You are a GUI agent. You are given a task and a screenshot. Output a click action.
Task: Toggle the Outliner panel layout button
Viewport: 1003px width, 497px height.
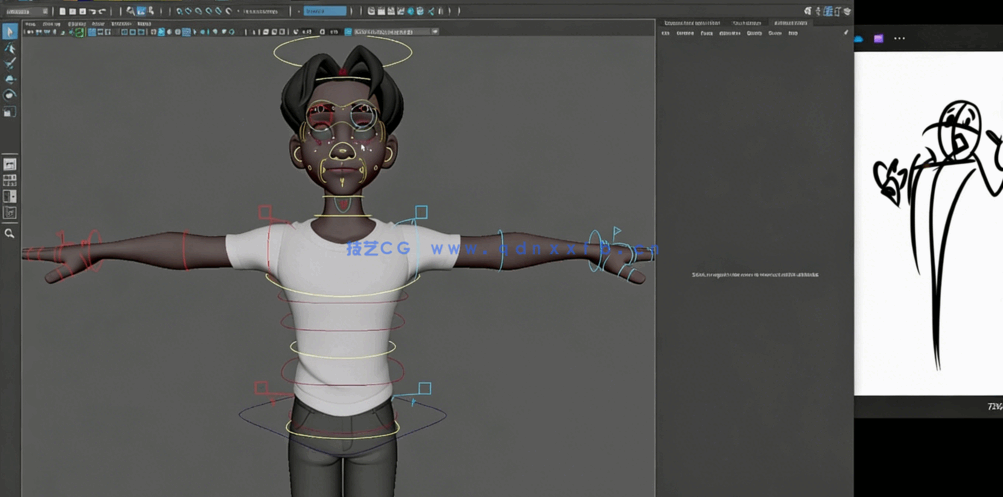10,213
